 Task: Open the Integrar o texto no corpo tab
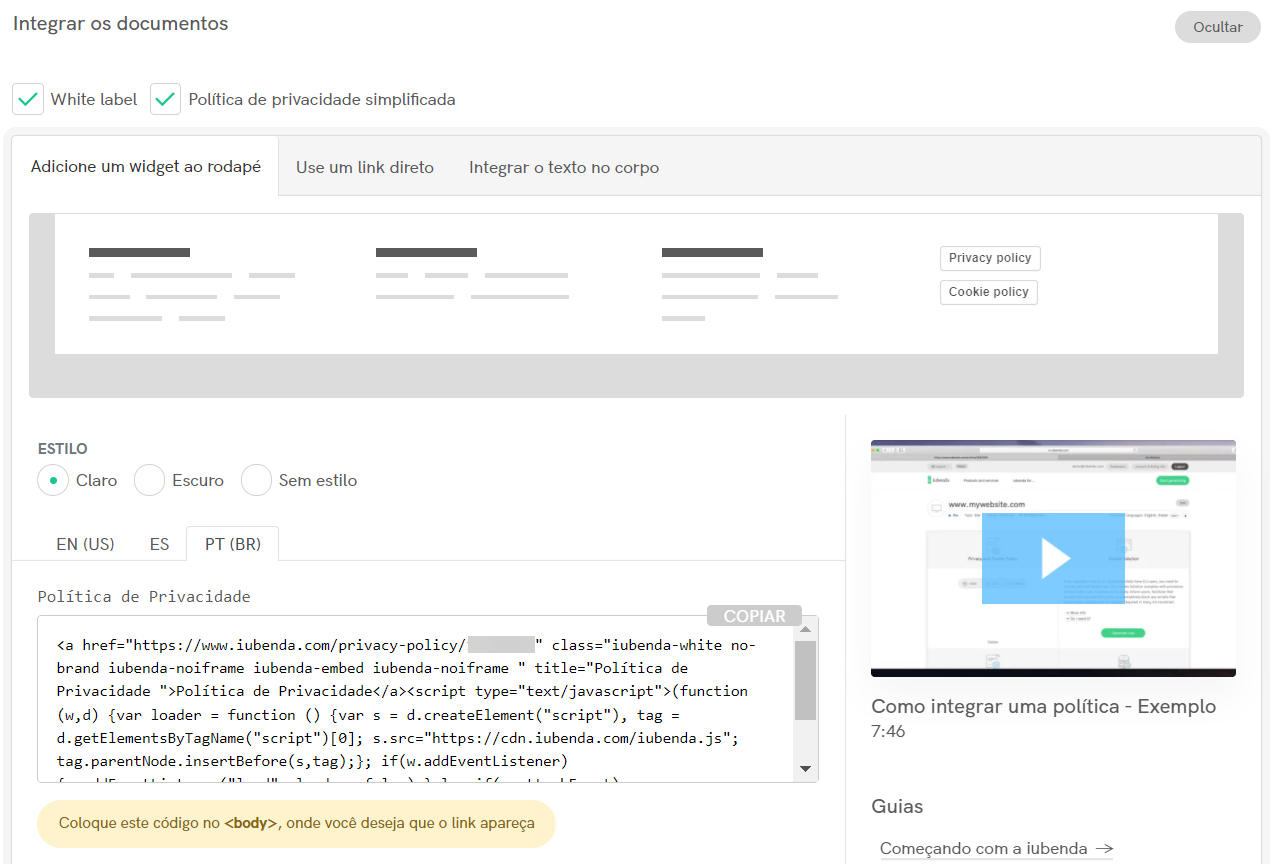tap(563, 167)
